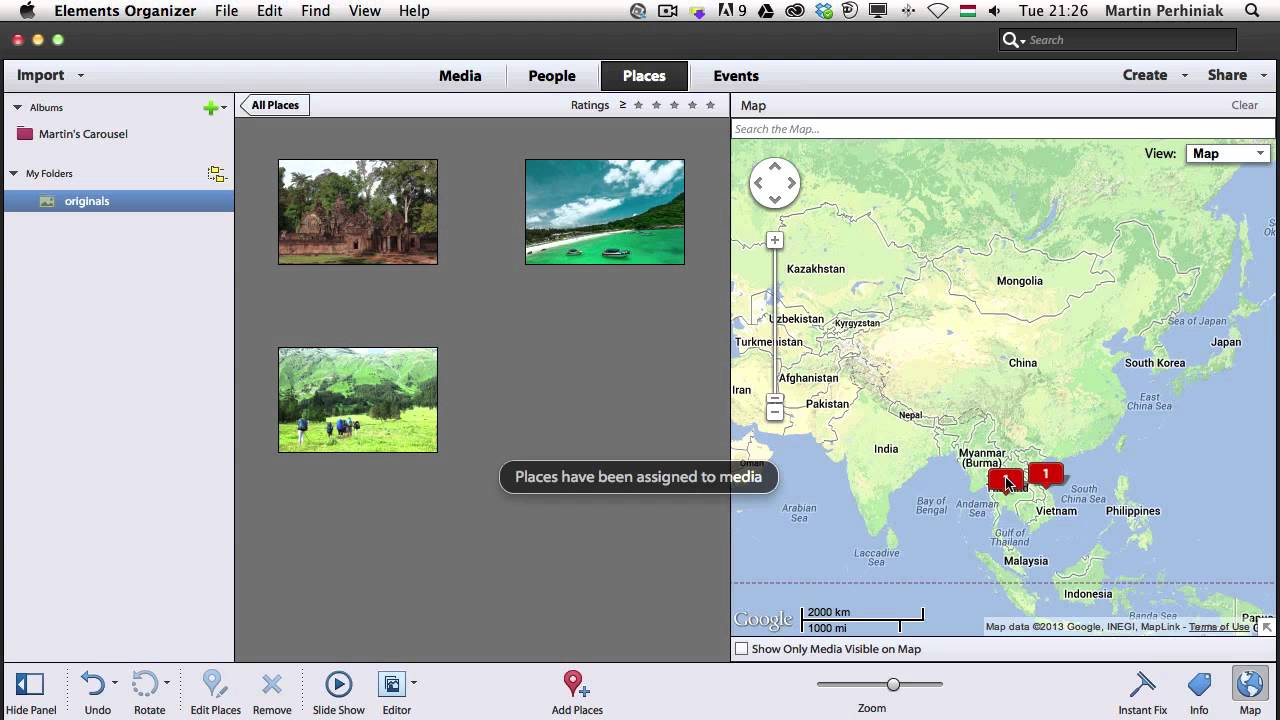Open the Editor icon

pos(391,684)
